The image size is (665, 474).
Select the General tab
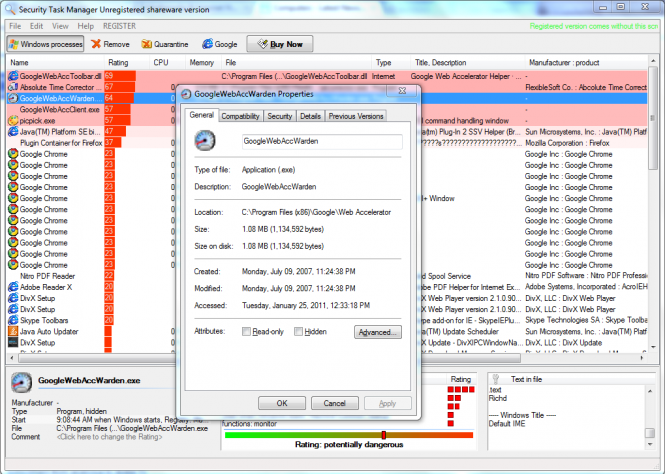click(201, 115)
